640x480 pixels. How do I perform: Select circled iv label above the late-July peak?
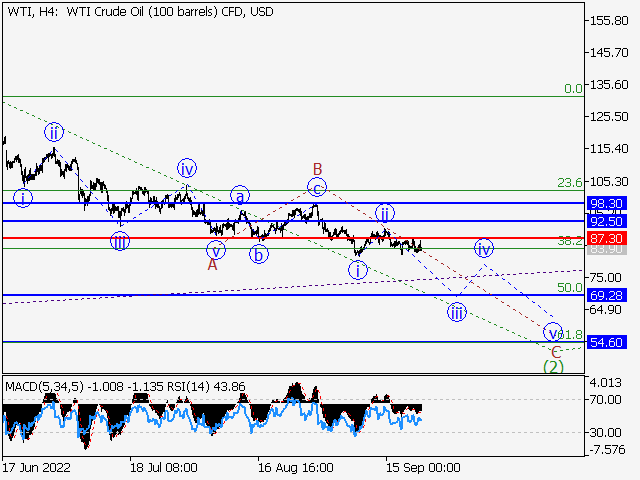[x=187, y=168]
